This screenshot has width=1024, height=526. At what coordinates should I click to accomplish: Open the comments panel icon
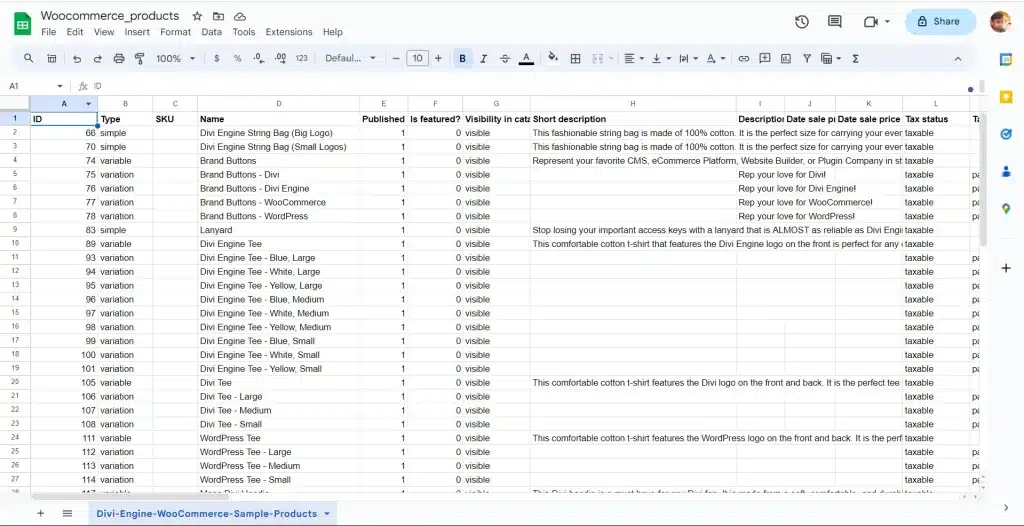(835, 22)
